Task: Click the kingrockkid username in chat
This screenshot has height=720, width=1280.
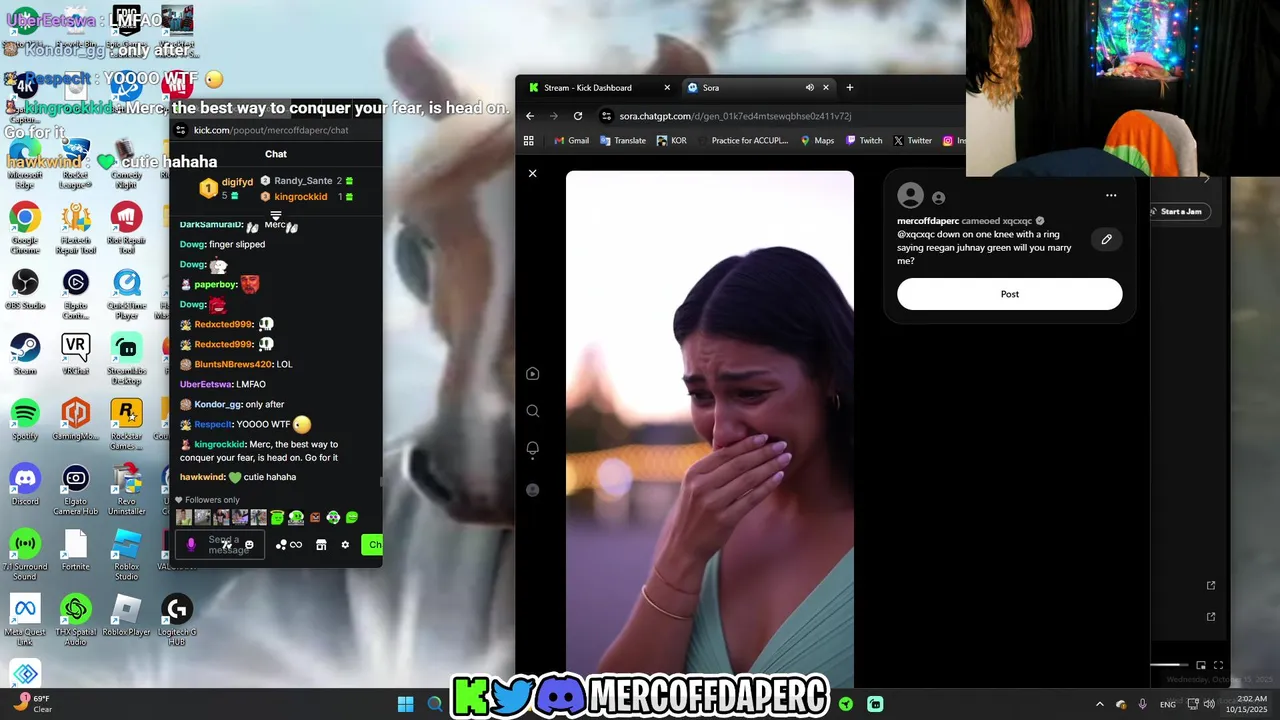Action: [219, 445]
